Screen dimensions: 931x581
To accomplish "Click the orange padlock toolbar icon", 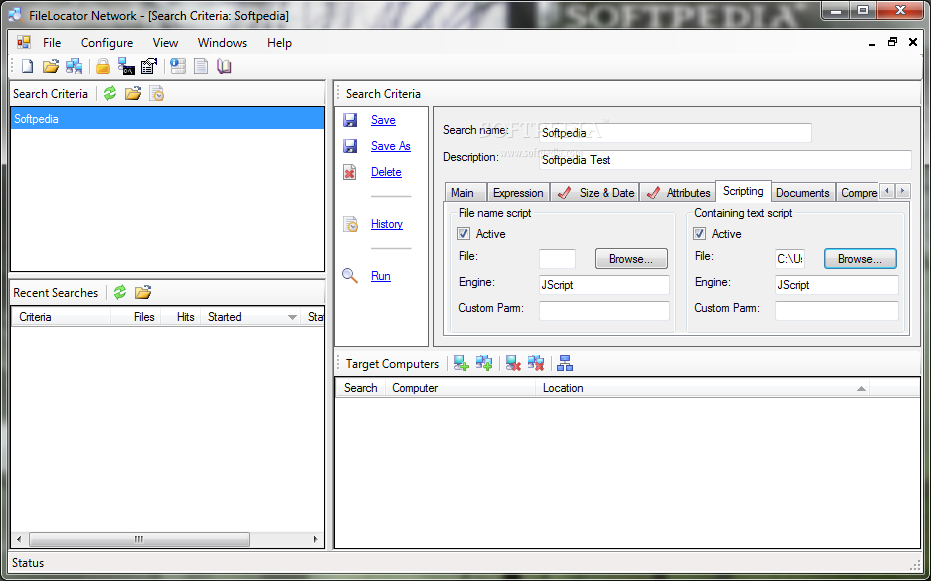I will (103, 66).
